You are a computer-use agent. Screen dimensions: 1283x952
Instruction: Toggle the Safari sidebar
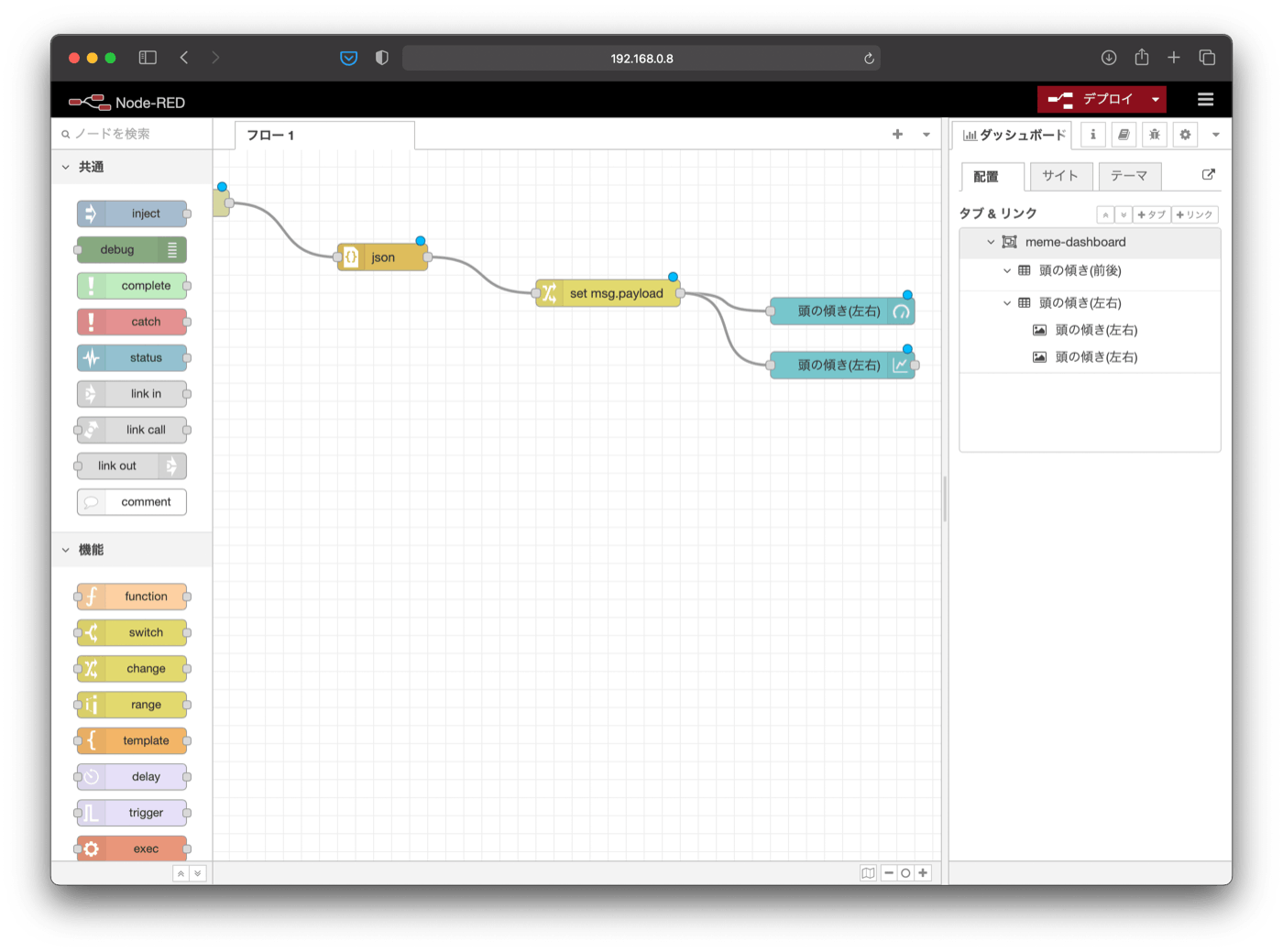point(148,58)
